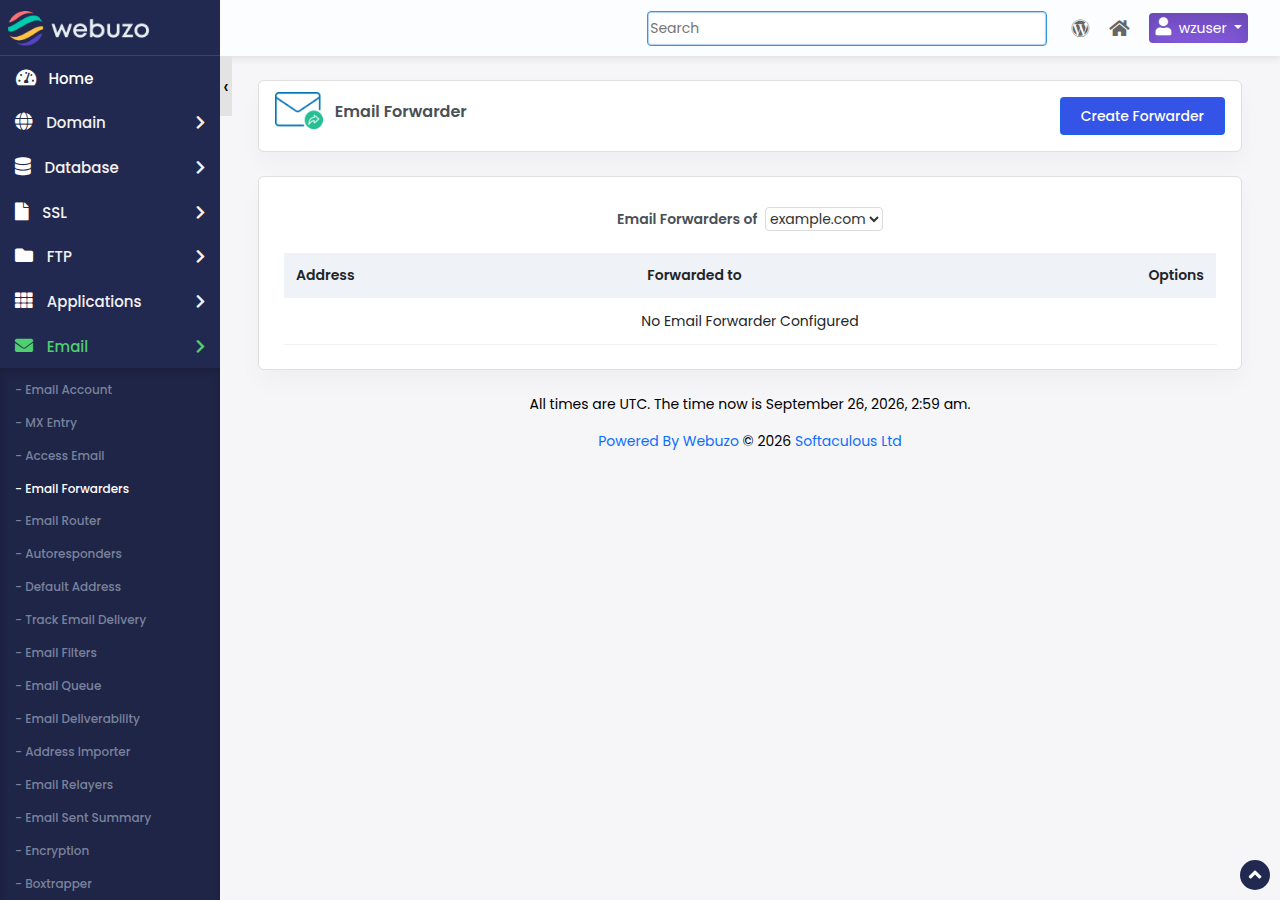The image size is (1280, 900).
Task: Click the Create Forwarder button
Action: point(1142,116)
